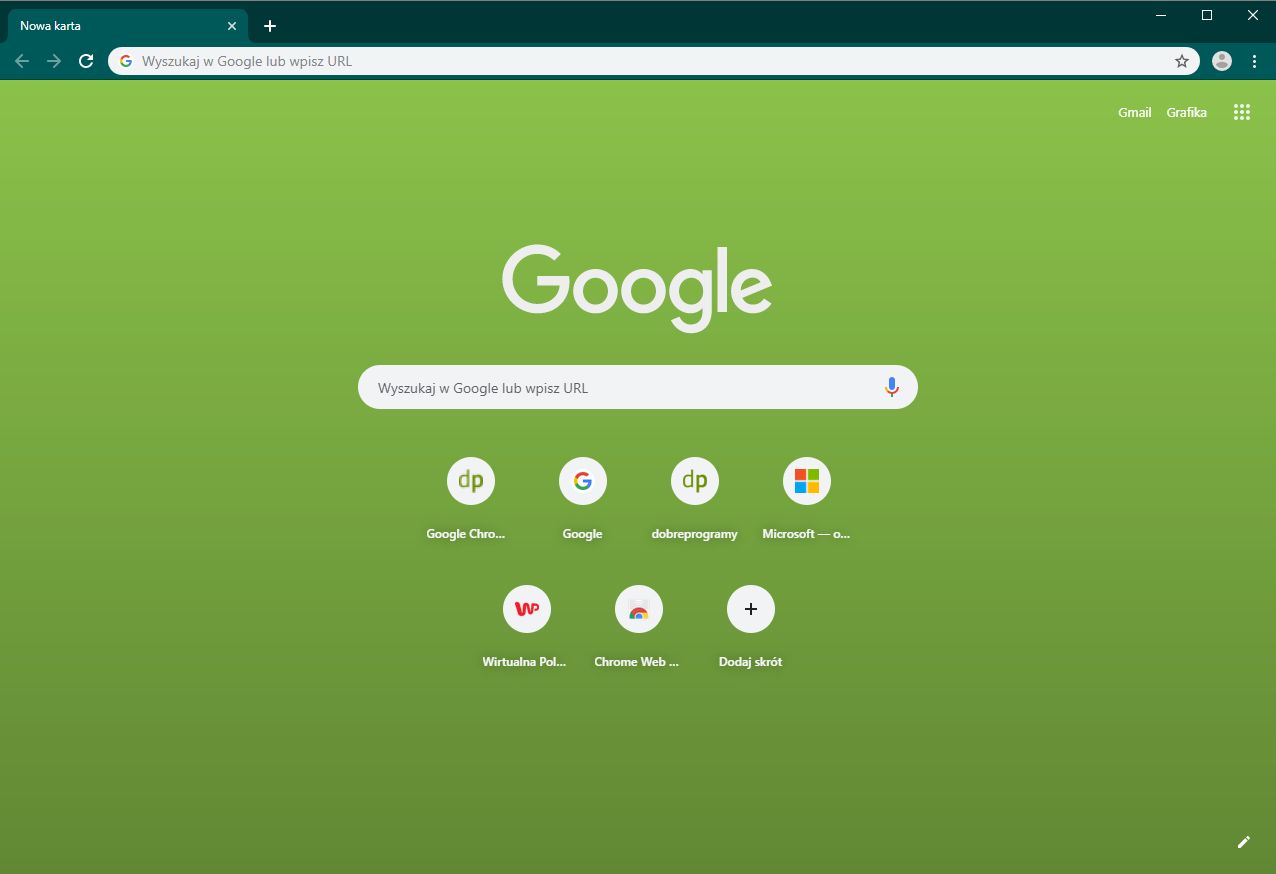Close the Nowa karta tab
This screenshot has height=874, width=1276.
(x=232, y=26)
